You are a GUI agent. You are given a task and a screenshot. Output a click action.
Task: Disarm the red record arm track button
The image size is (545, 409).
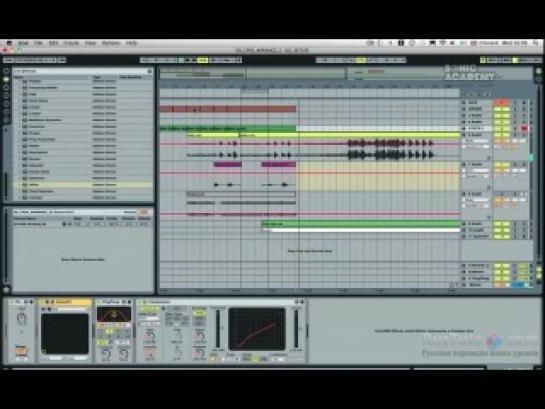pyautogui.click(x=524, y=129)
